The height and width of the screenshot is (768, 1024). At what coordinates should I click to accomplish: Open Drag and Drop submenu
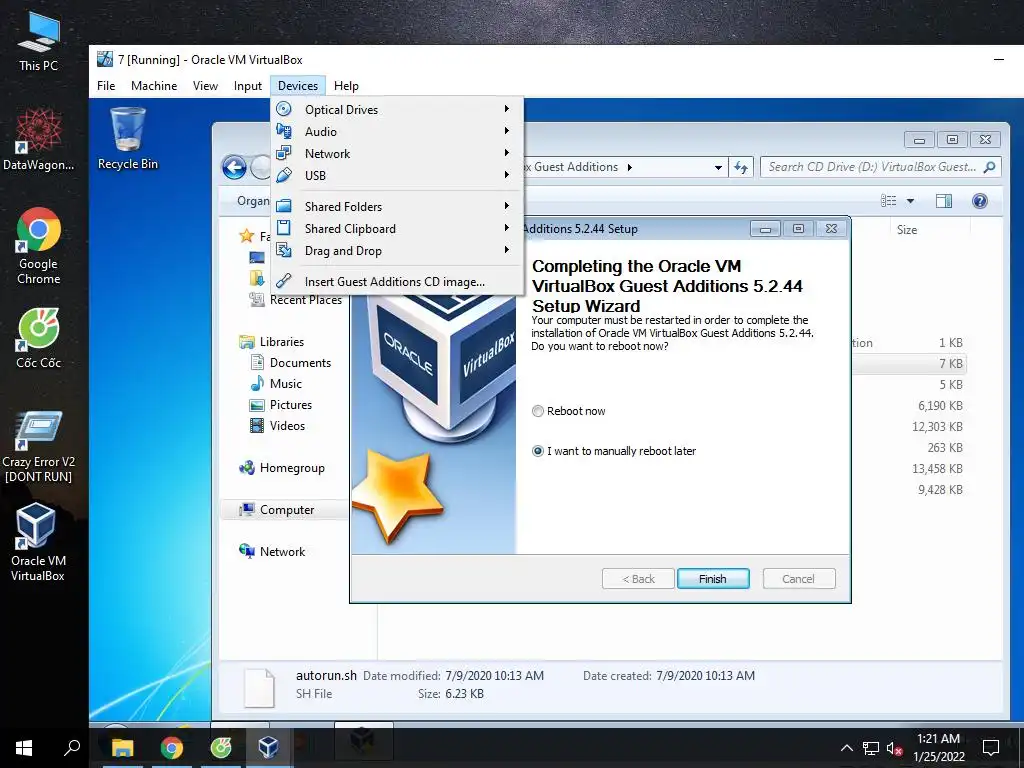[396, 251]
